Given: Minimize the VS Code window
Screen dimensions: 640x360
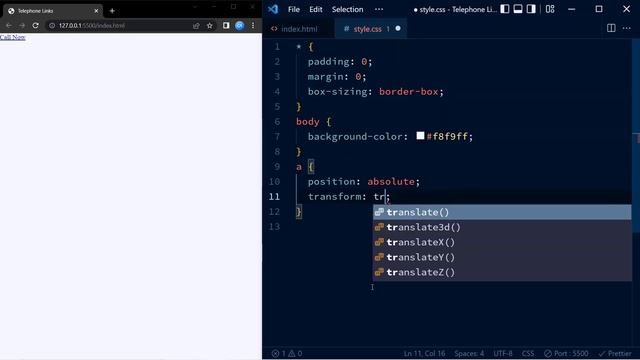Looking at the screenshot, I should 571,9.
